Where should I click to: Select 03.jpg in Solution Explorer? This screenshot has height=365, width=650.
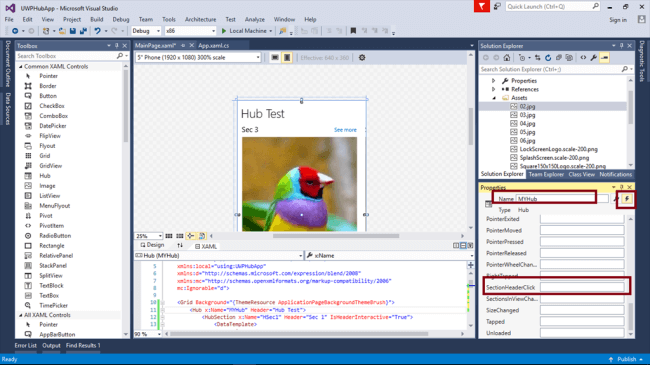tap(527, 115)
